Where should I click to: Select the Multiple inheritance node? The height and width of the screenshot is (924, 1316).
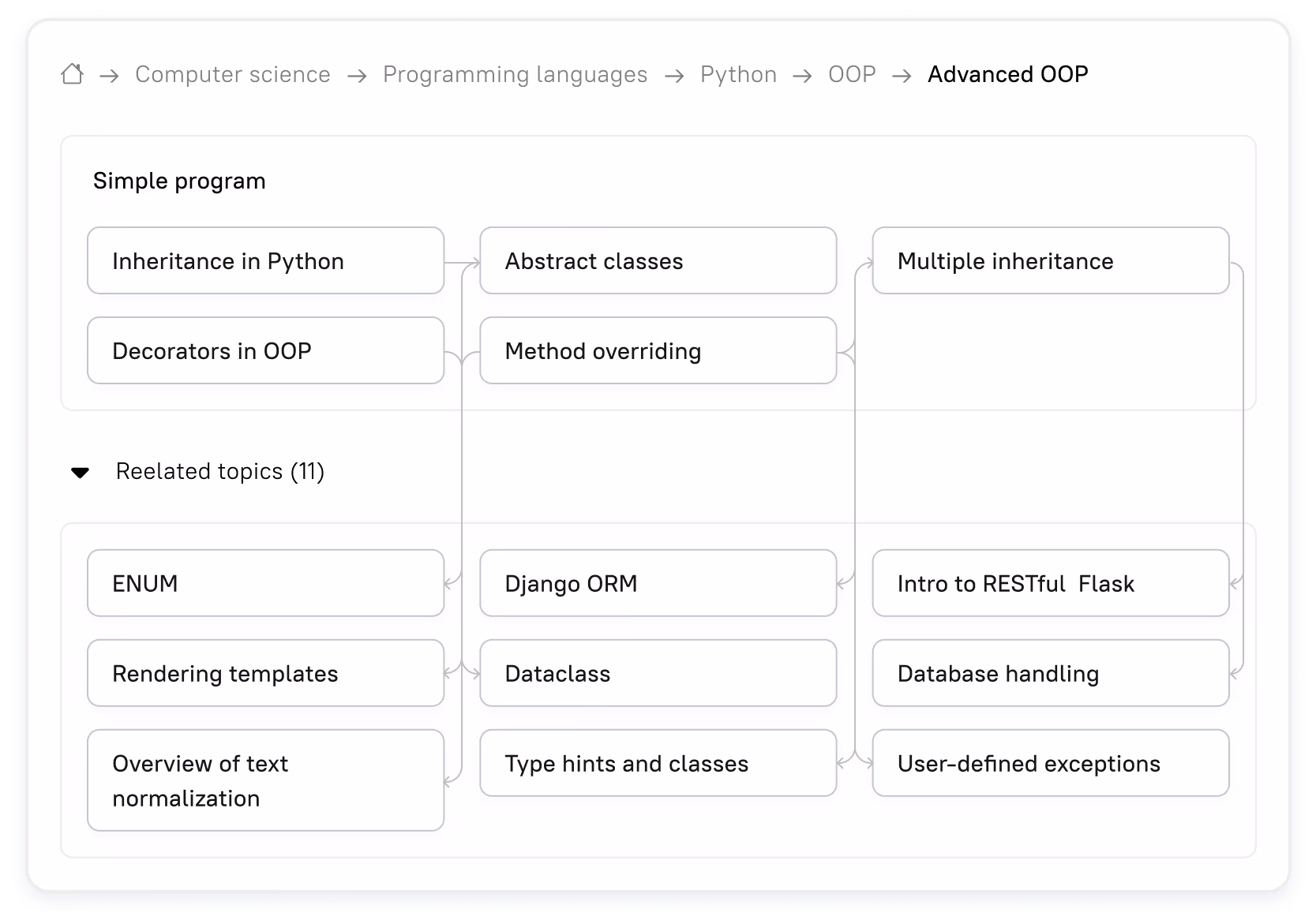click(1050, 260)
